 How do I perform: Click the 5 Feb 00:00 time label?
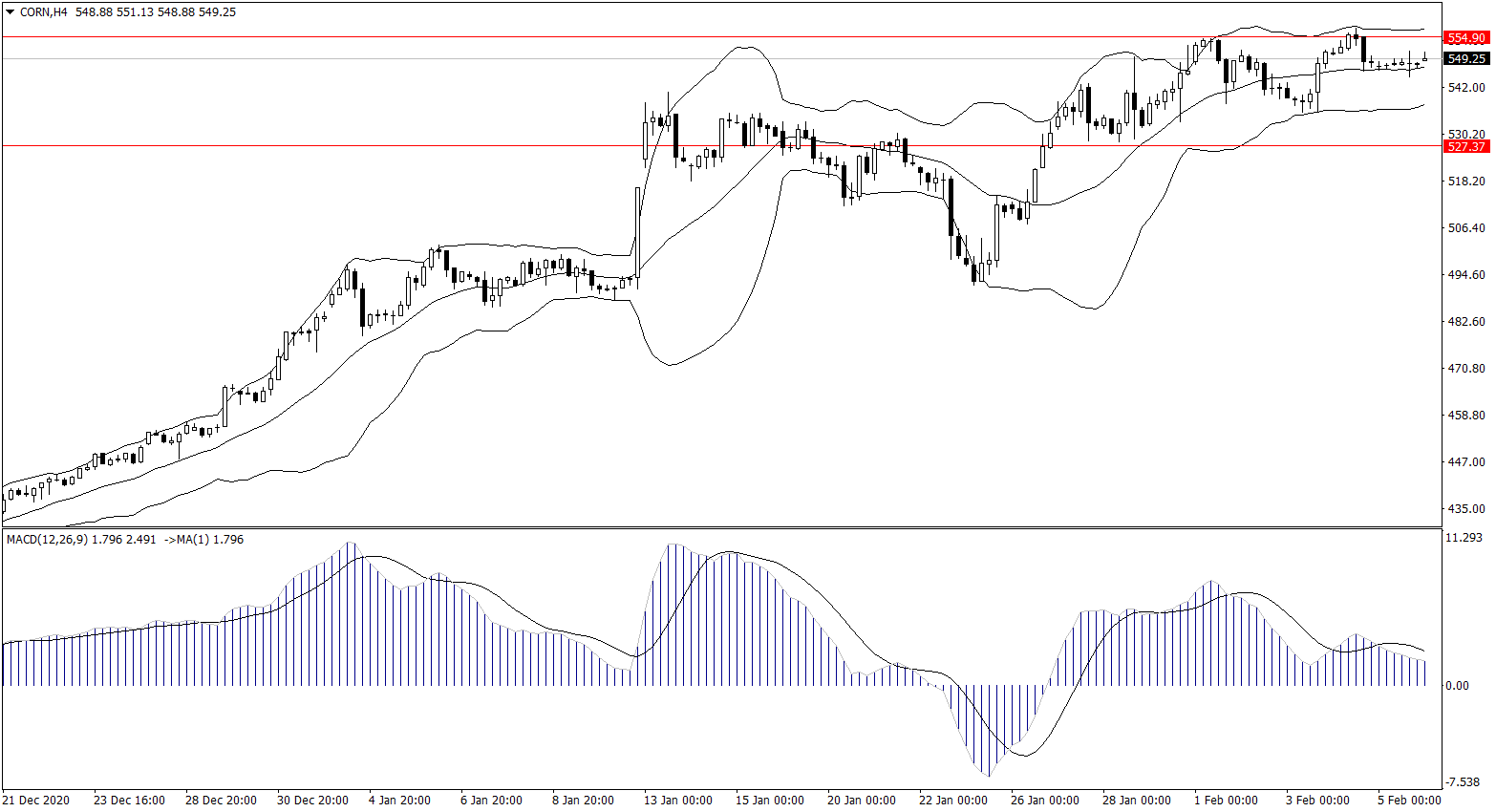click(1409, 801)
